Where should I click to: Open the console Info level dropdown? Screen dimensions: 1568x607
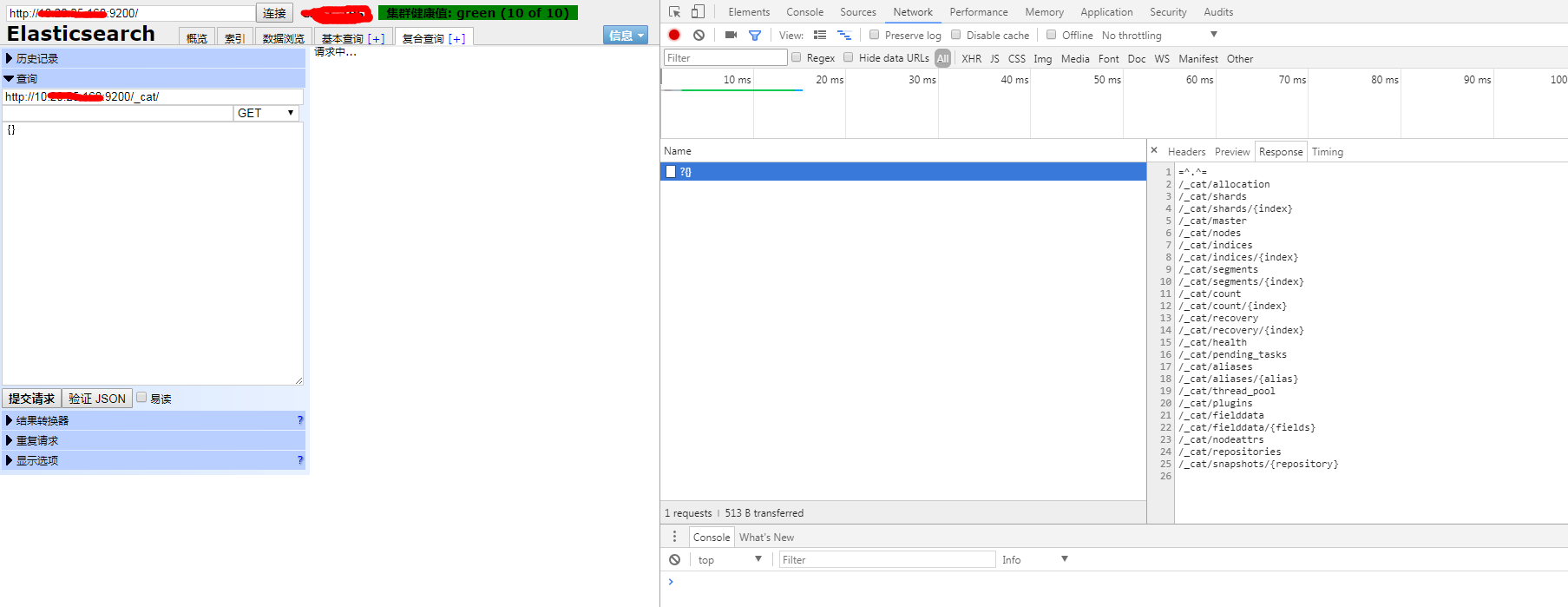coord(1034,560)
